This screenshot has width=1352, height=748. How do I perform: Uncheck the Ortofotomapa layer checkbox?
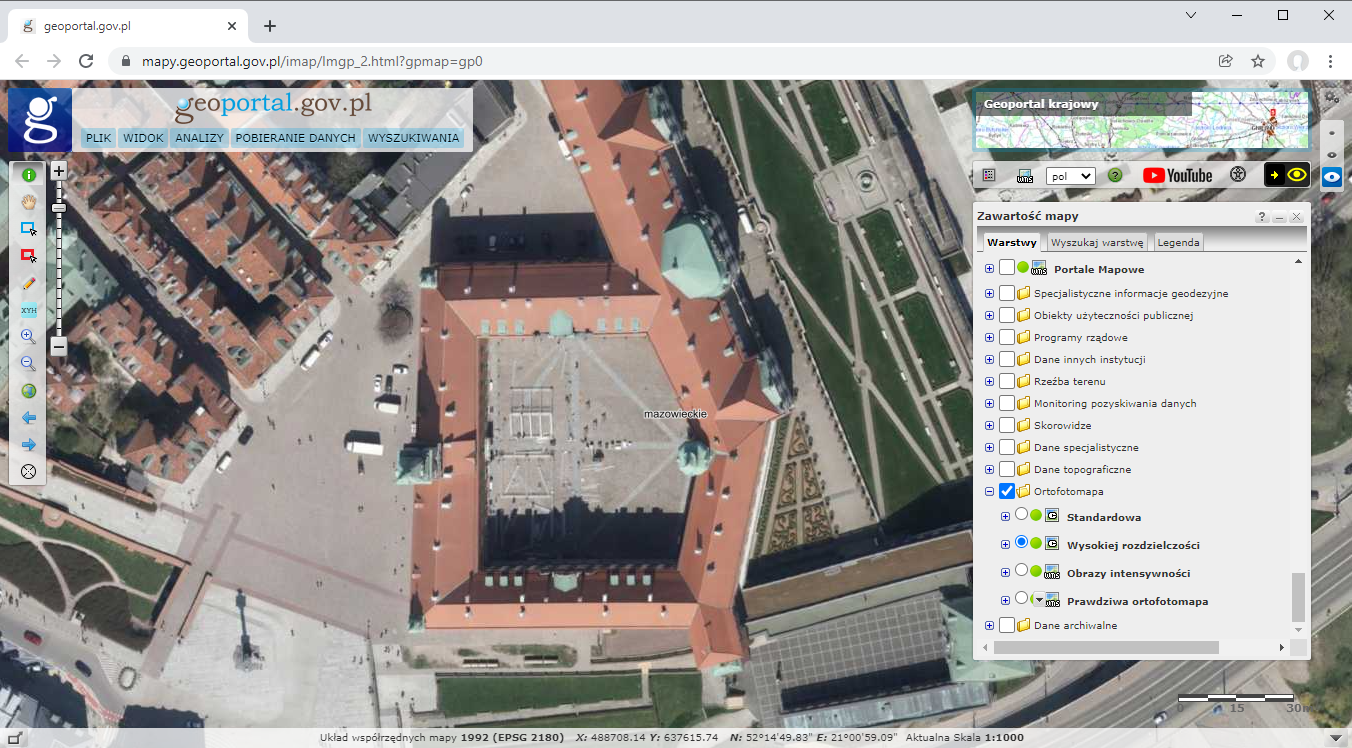click(x=1007, y=491)
